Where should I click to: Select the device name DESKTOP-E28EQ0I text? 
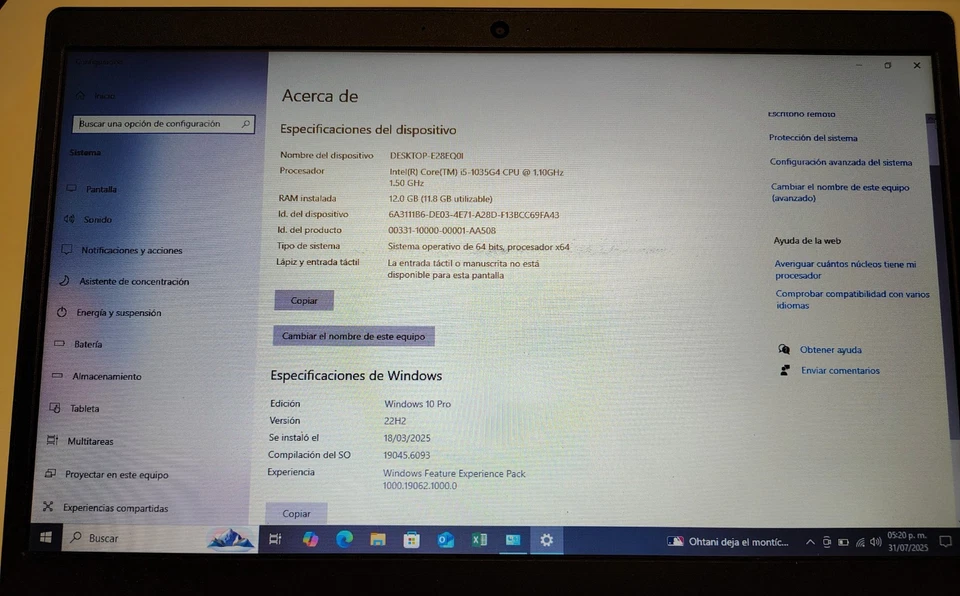[x=427, y=156]
